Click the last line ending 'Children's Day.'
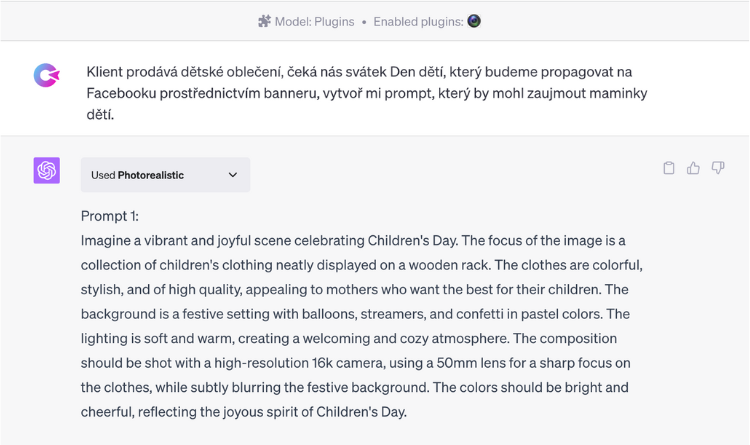This screenshot has width=750, height=445. (x=244, y=412)
